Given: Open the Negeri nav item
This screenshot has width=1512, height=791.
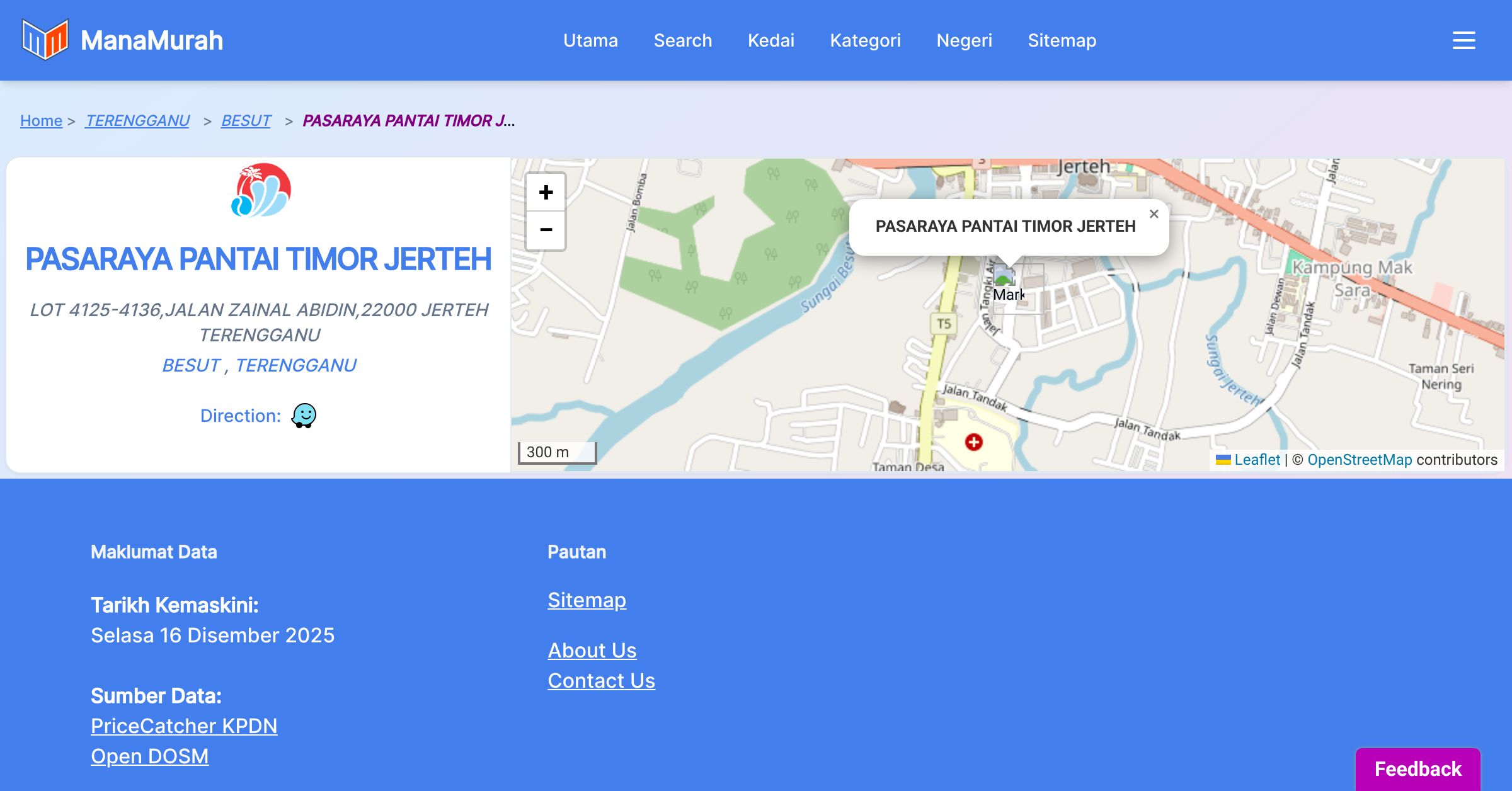Looking at the screenshot, I should [x=964, y=40].
